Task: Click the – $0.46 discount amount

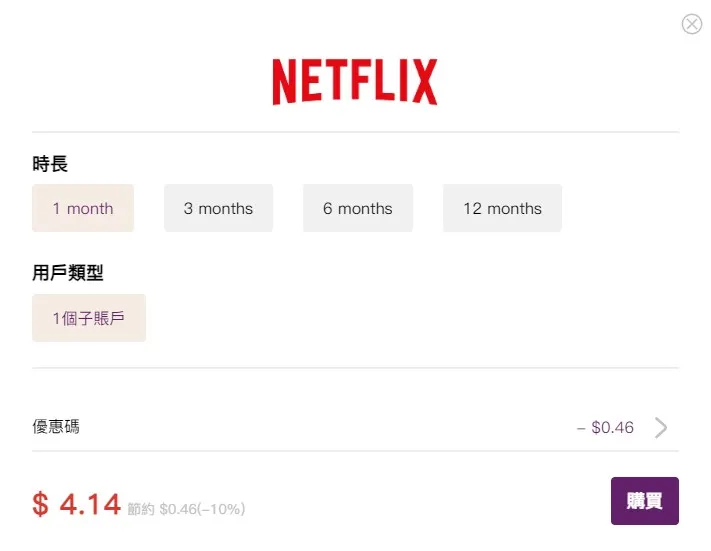Action: (605, 428)
